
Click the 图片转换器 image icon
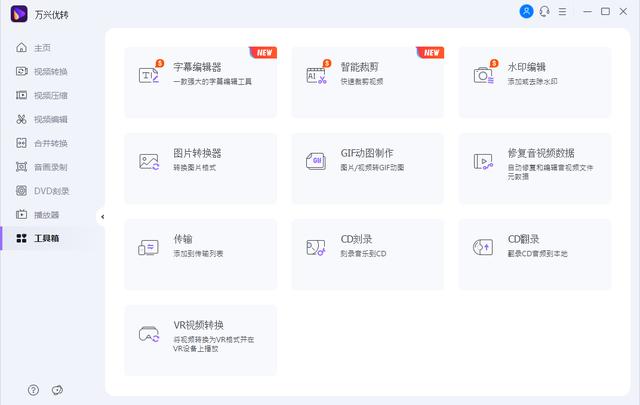(x=149, y=162)
